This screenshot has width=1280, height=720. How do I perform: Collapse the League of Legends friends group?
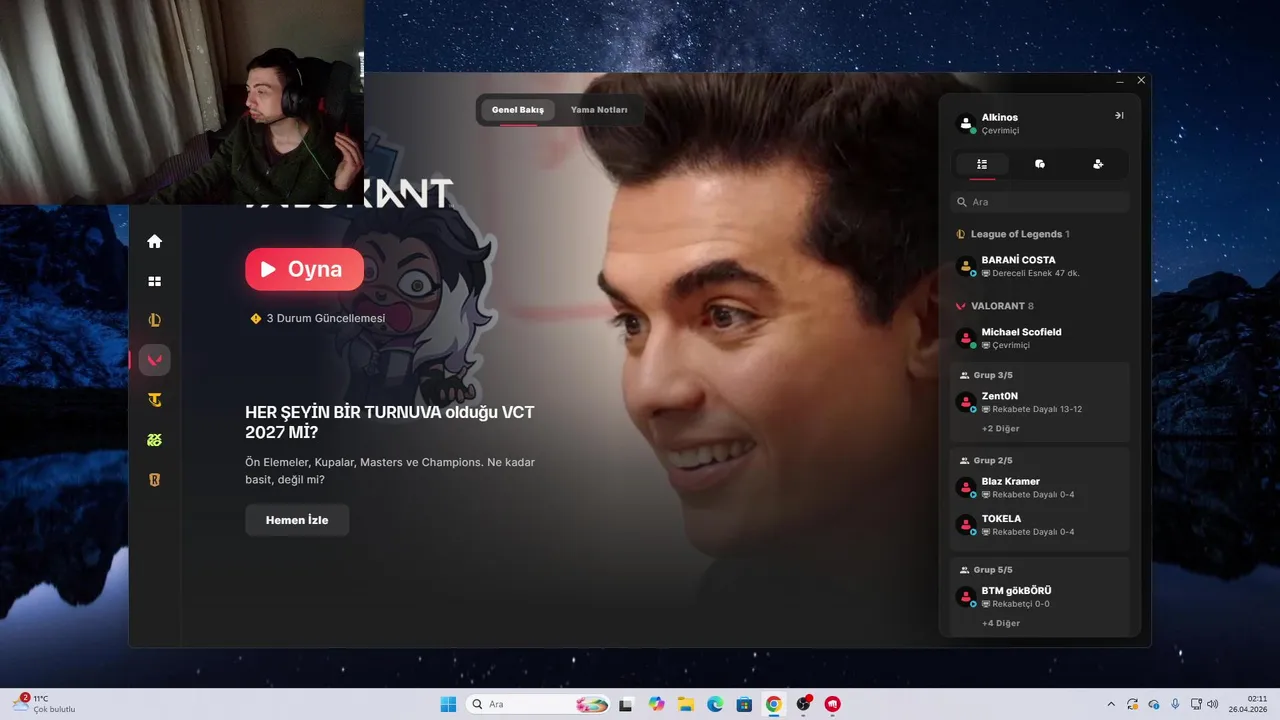pos(1012,234)
